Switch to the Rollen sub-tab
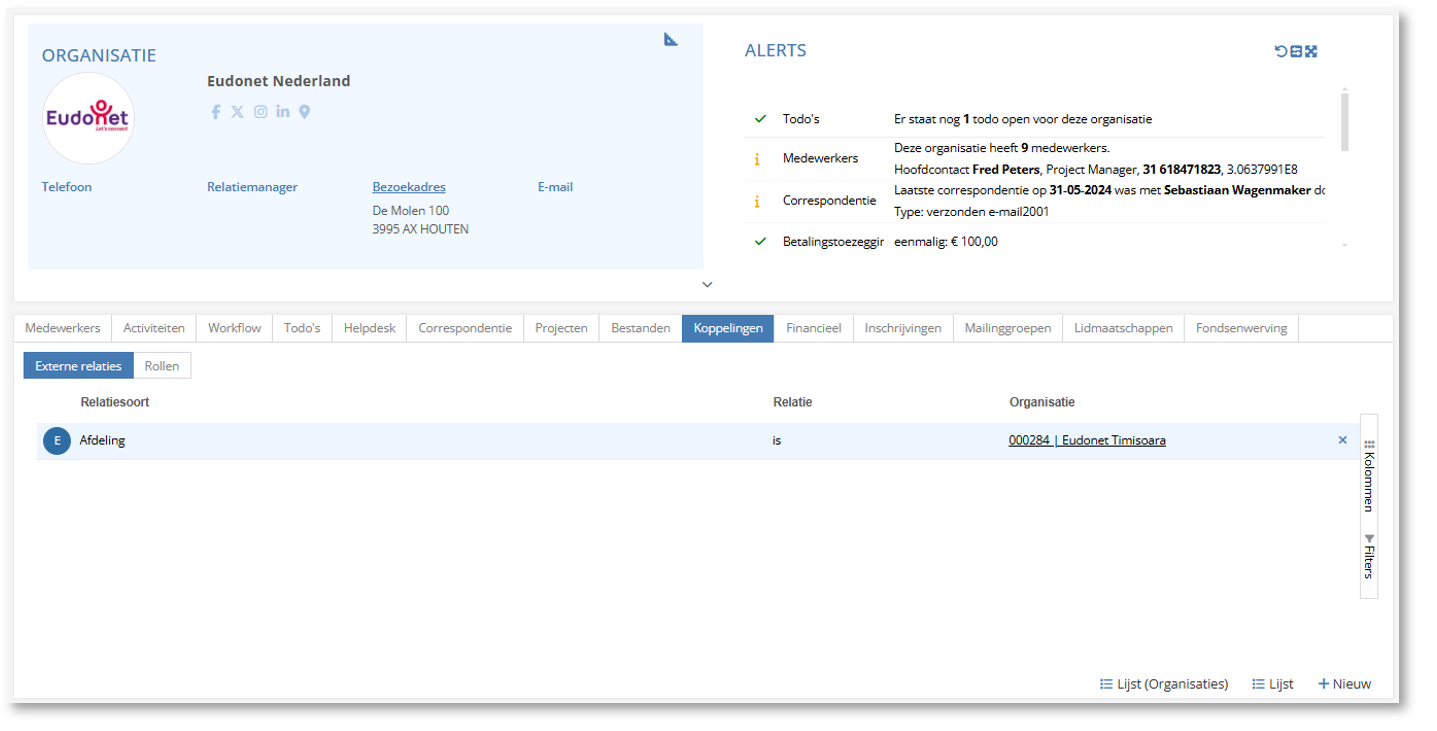1437x731 pixels. pyautogui.click(x=162, y=366)
